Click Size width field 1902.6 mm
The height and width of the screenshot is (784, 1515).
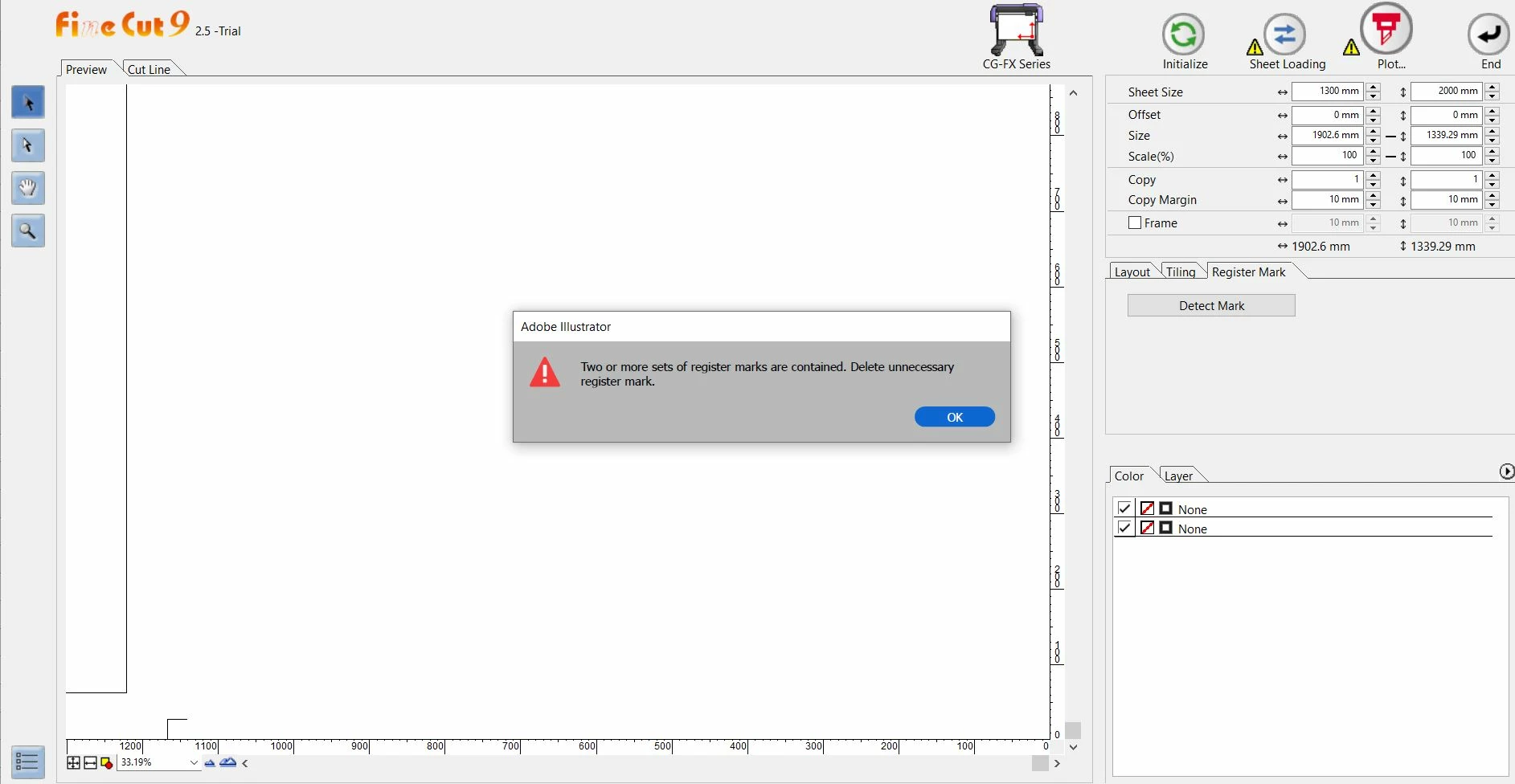point(1328,135)
